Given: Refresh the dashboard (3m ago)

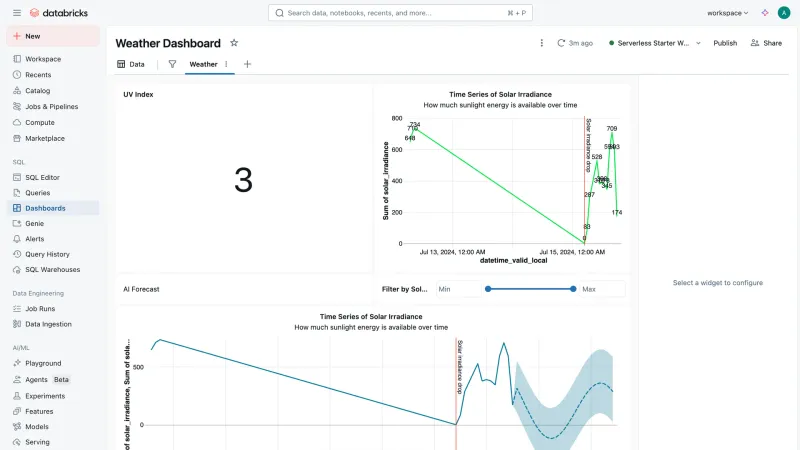Looking at the screenshot, I should point(575,43).
